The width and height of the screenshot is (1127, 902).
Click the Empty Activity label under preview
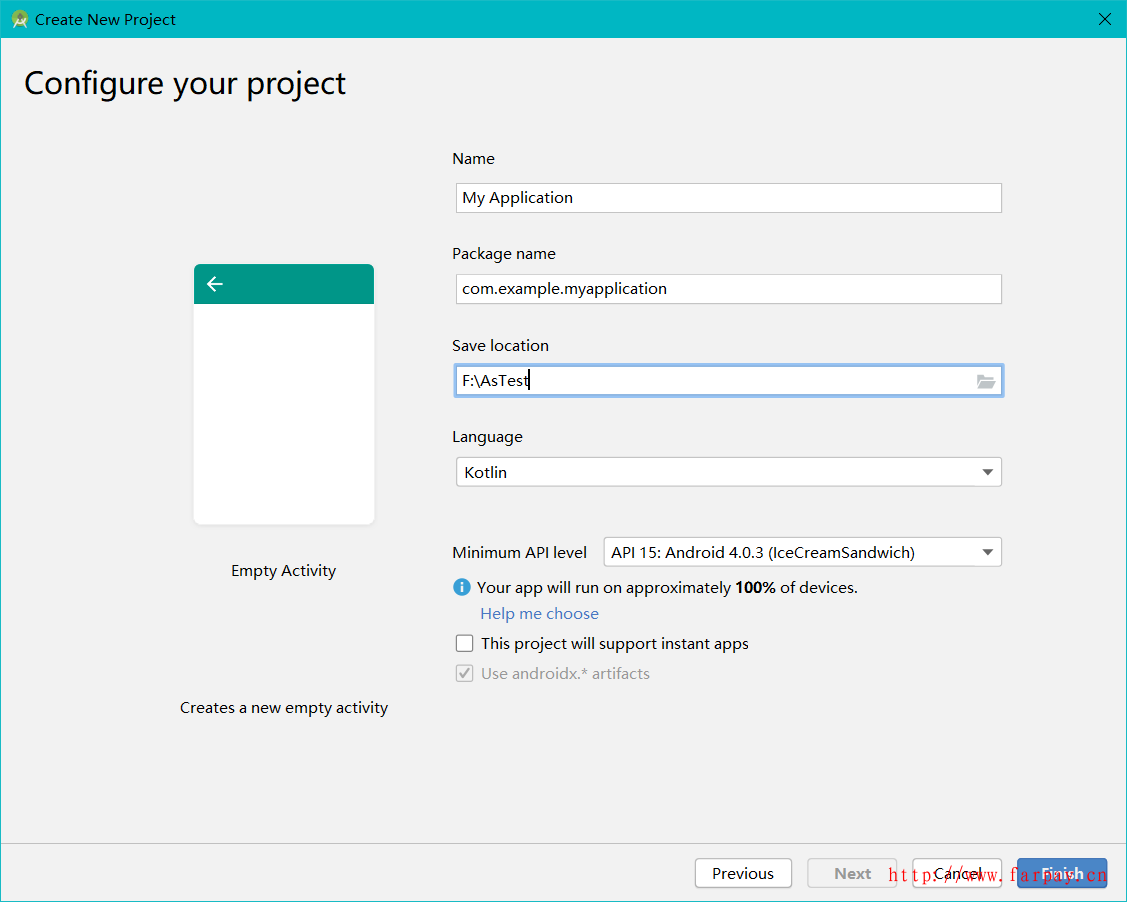tap(284, 571)
